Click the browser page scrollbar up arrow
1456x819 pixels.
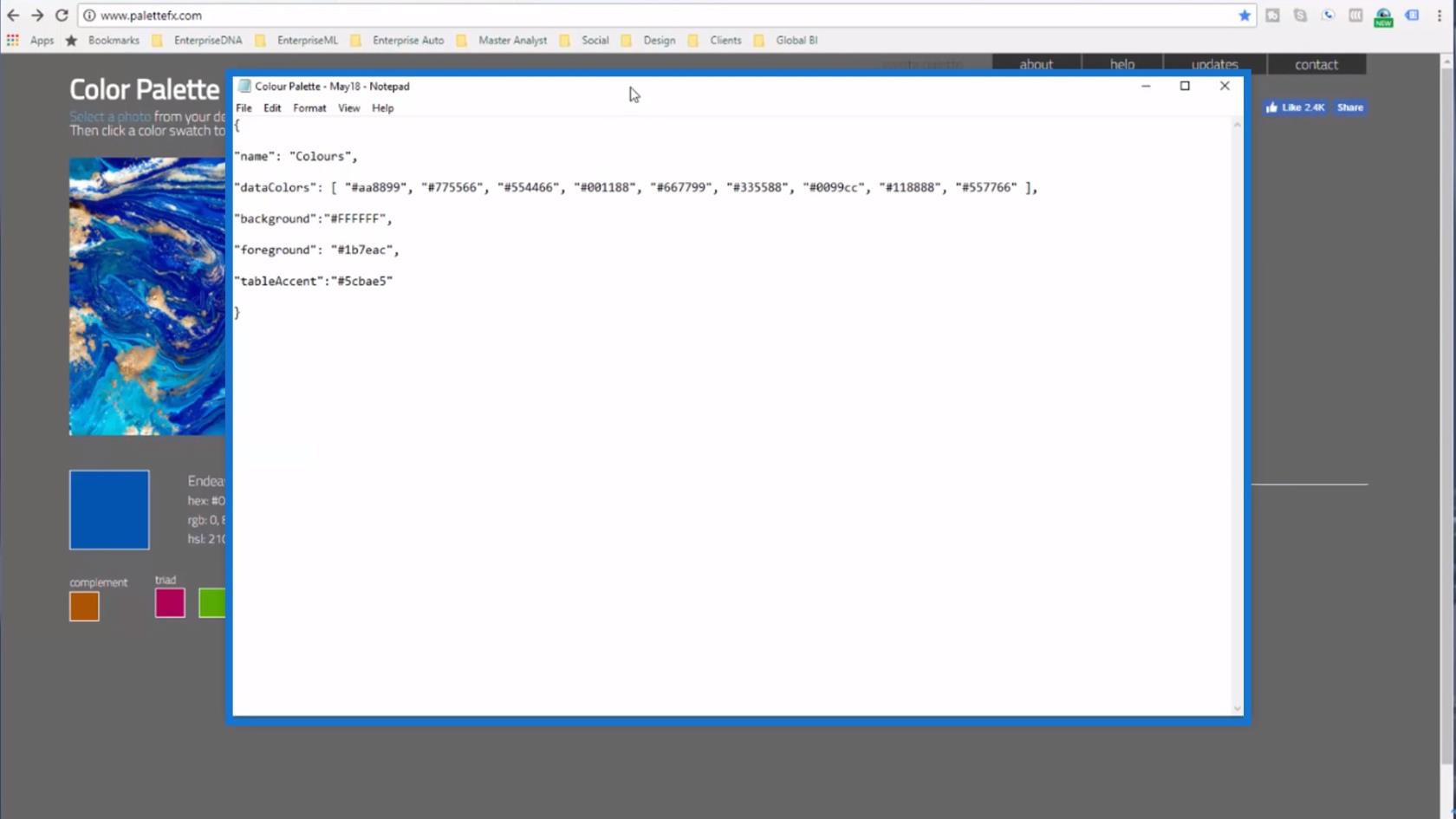pos(1446,62)
